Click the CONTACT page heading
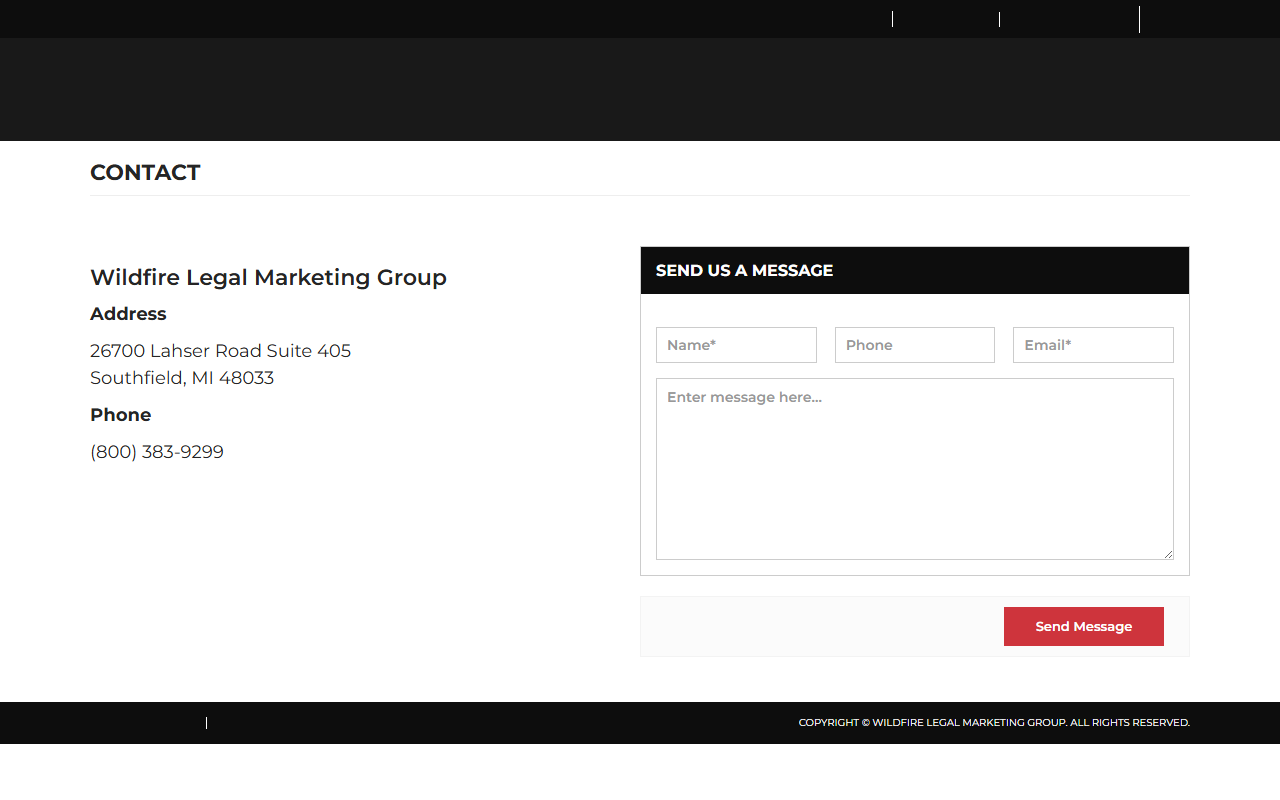1280x800 pixels. pyautogui.click(x=145, y=173)
